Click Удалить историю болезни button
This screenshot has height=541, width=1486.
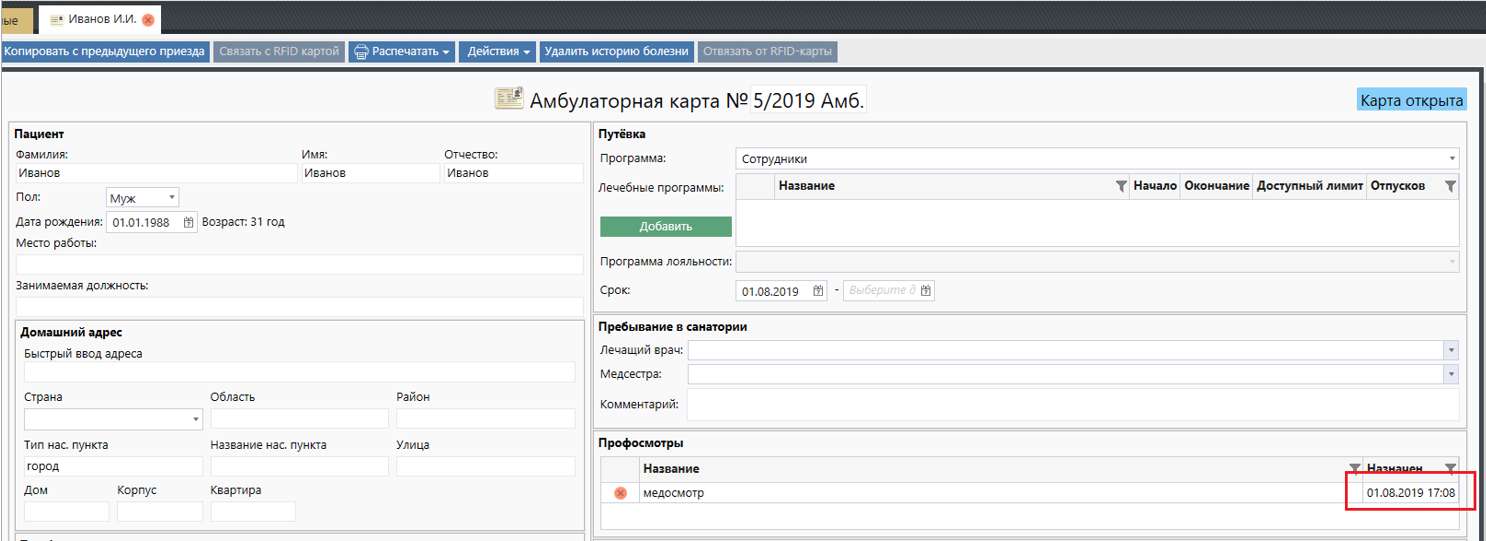616,51
